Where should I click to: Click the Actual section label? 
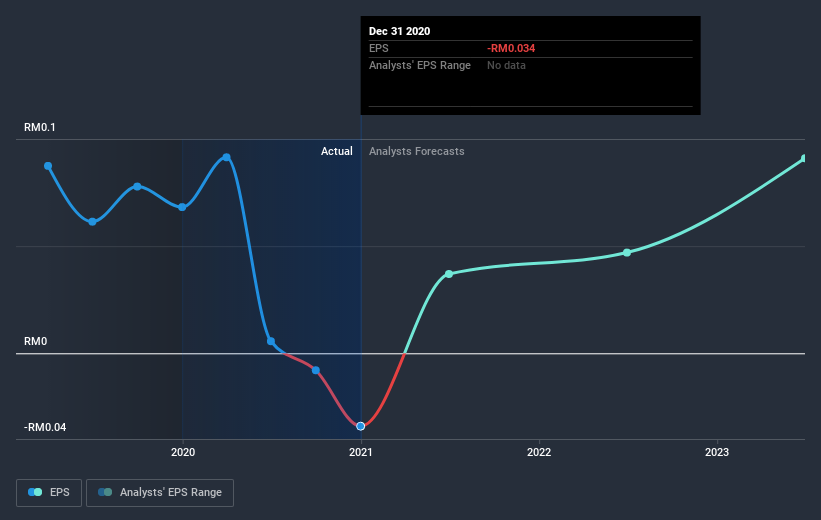(x=337, y=151)
